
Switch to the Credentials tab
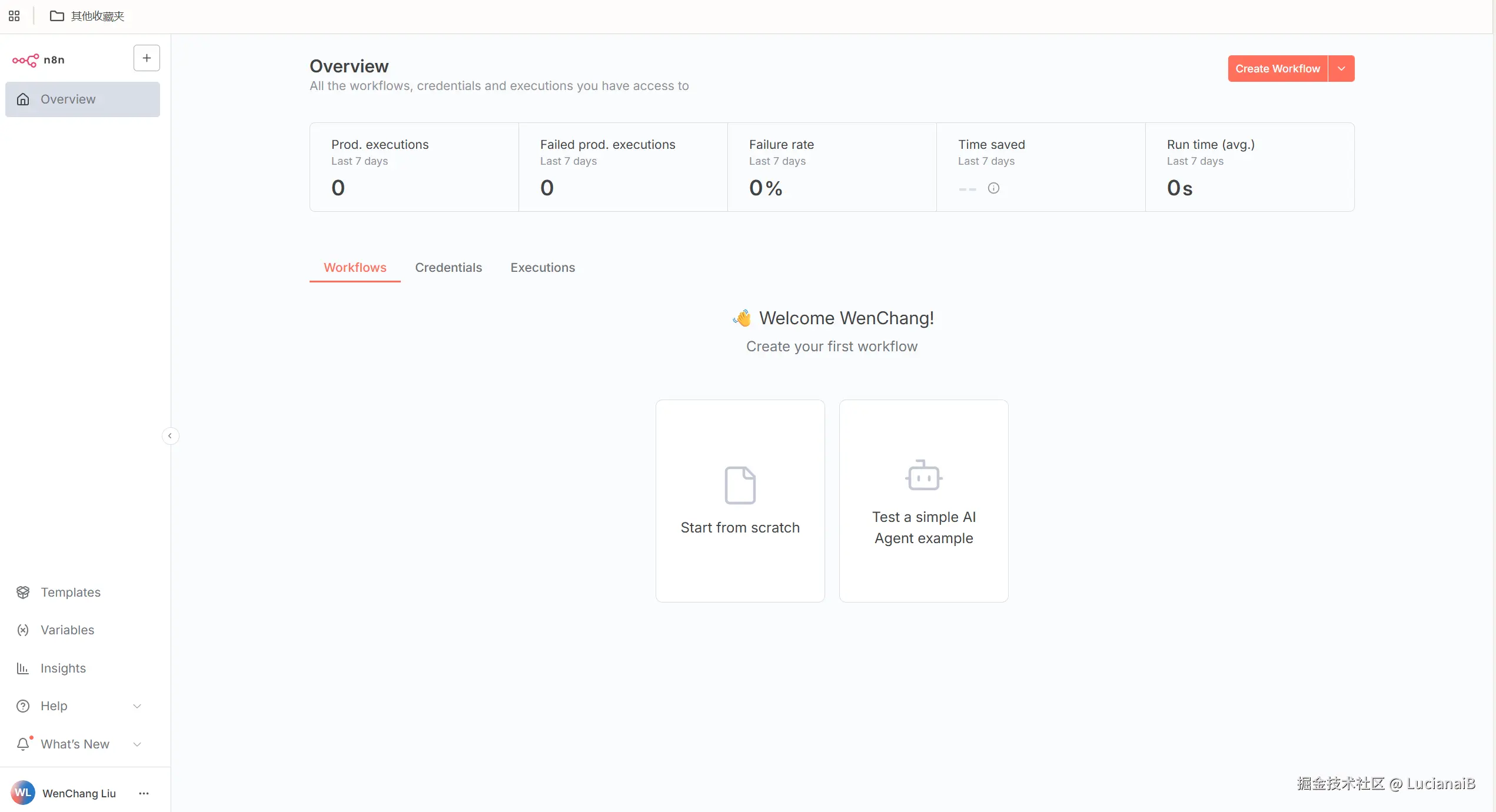point(448,268)
